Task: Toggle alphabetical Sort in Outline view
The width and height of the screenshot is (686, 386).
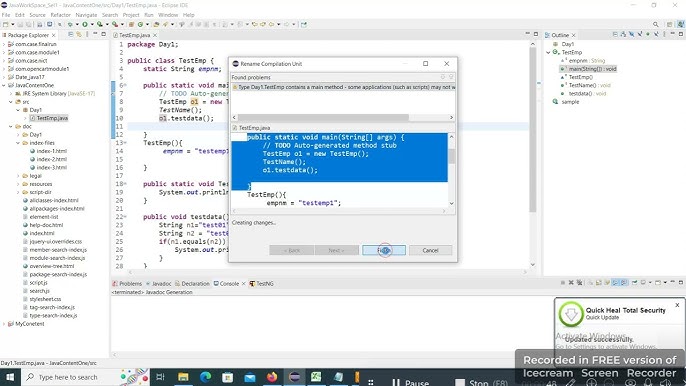Action: pyautogui.click(x=623, y=35)
